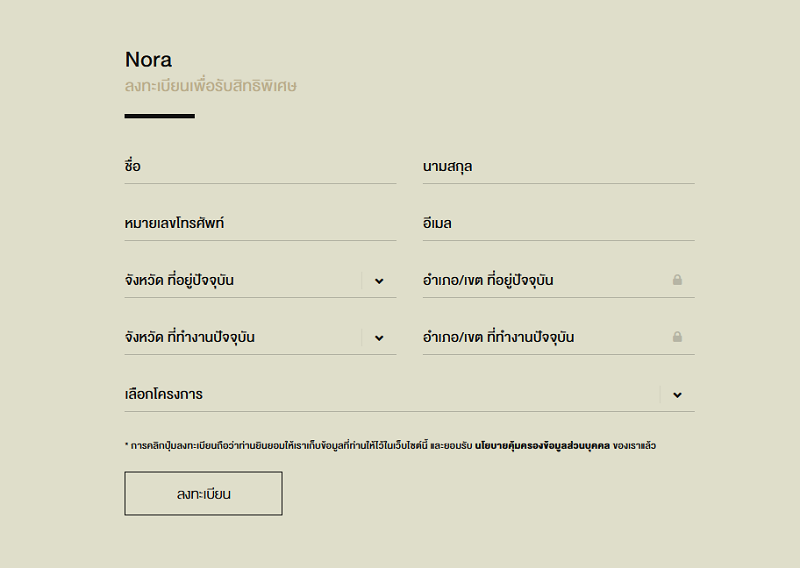Select the จังหวัด ที่ทำงานปัจจุบัน label text
The height and width of the screenshot is (568, 800).
[x=189, y=337]
